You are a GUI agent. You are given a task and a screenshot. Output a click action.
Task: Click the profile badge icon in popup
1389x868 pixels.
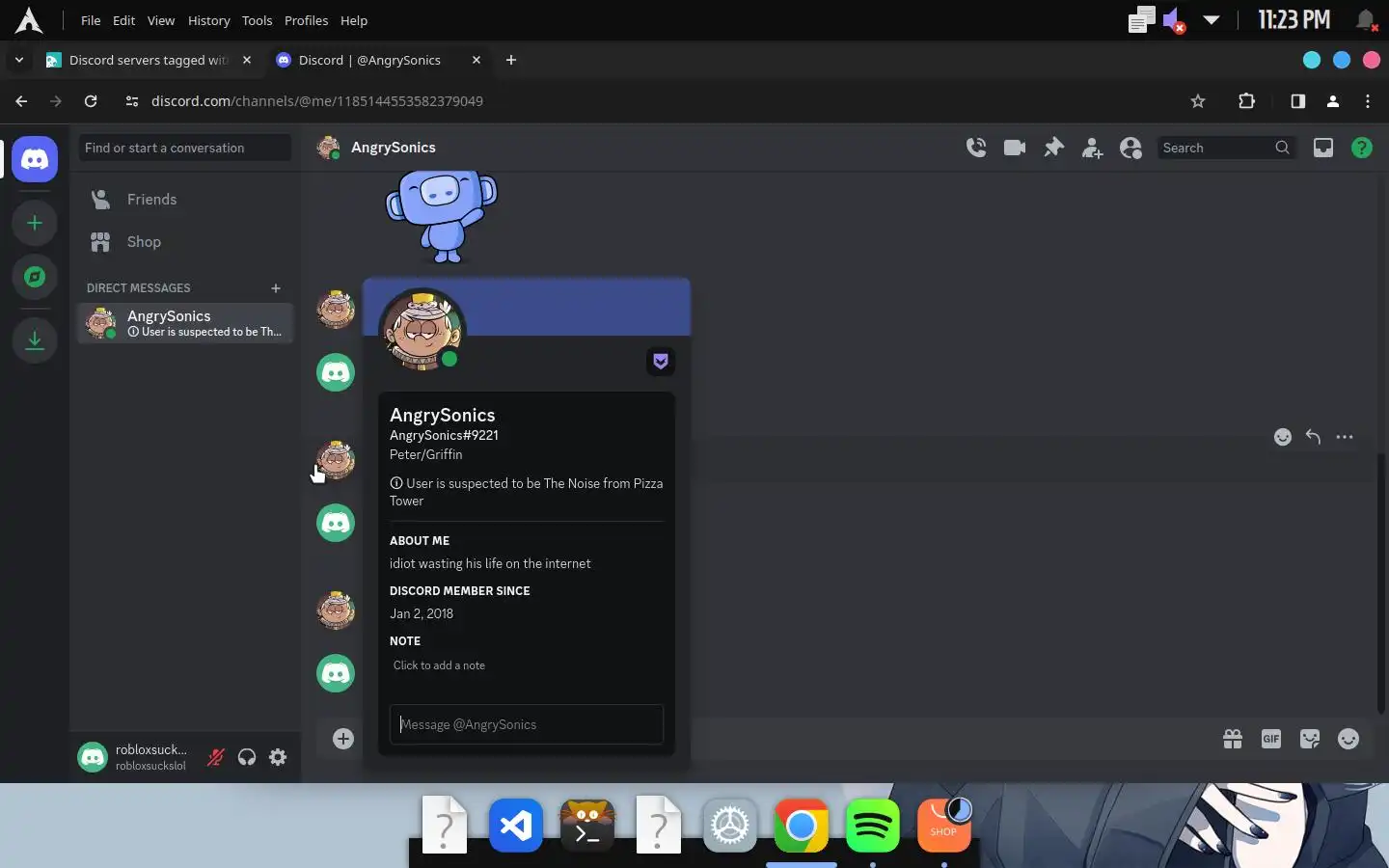pyautogui.click(x=661, y=362)
